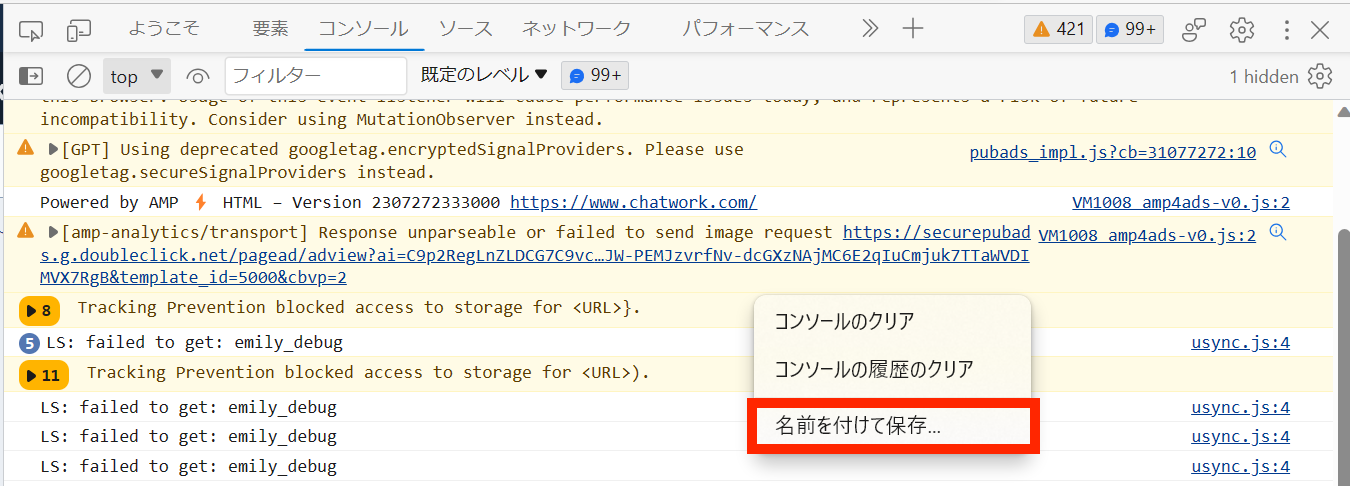
Task: Open the DevTools three-dot menu
Action: coord(1287,30)
